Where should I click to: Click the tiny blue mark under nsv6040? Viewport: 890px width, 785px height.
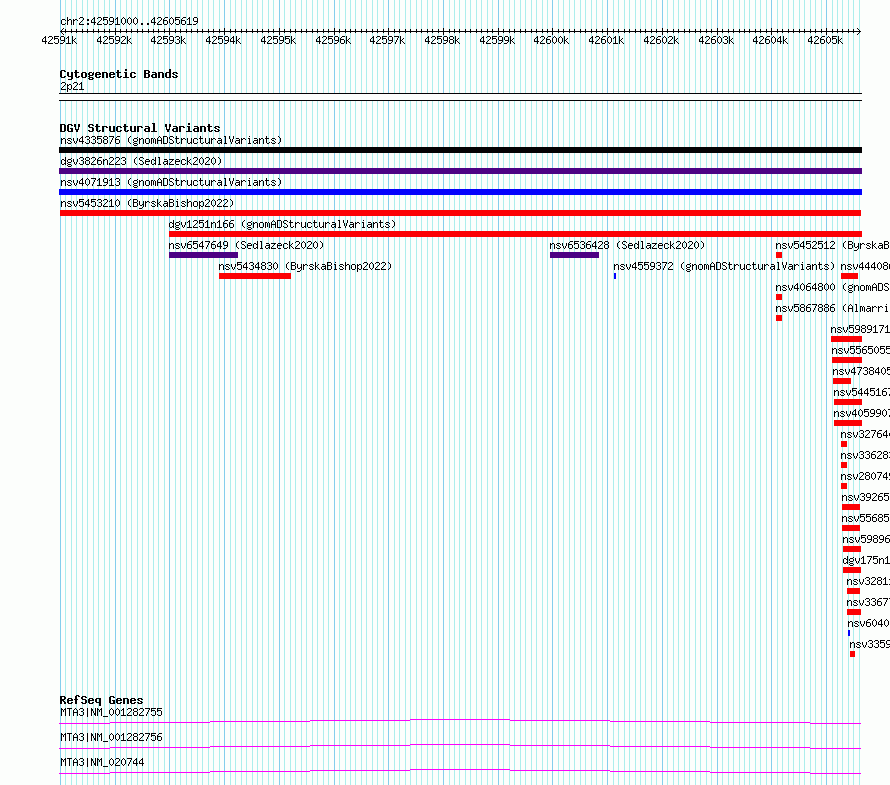click(x=849, y=633)
